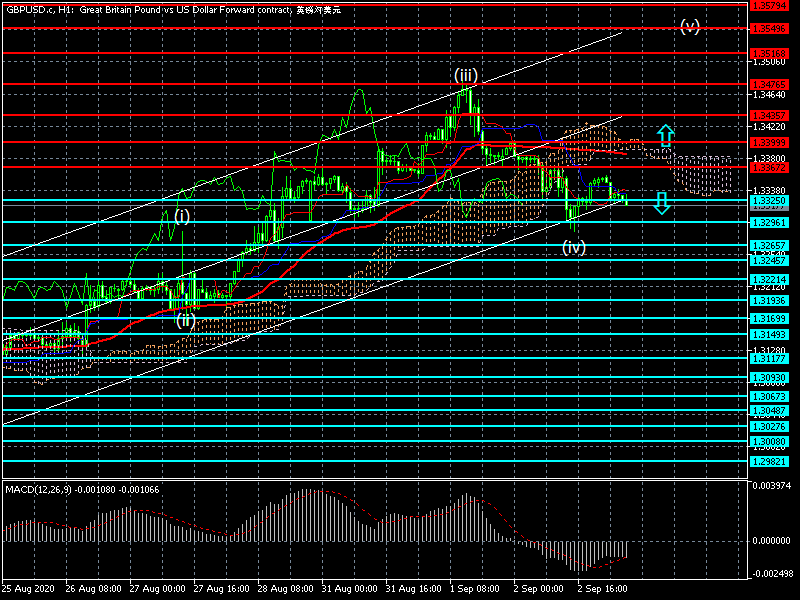Click the 2 Sep 16:00 time axis label
This screenshot has height=600, width=800.
pos(603,589)
